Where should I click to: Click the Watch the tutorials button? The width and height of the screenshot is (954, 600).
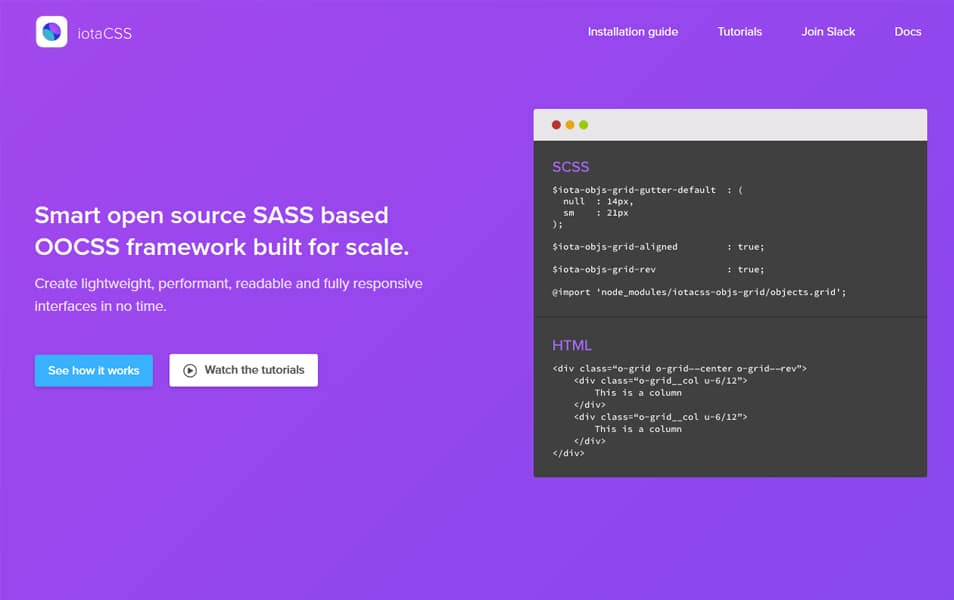243,370
